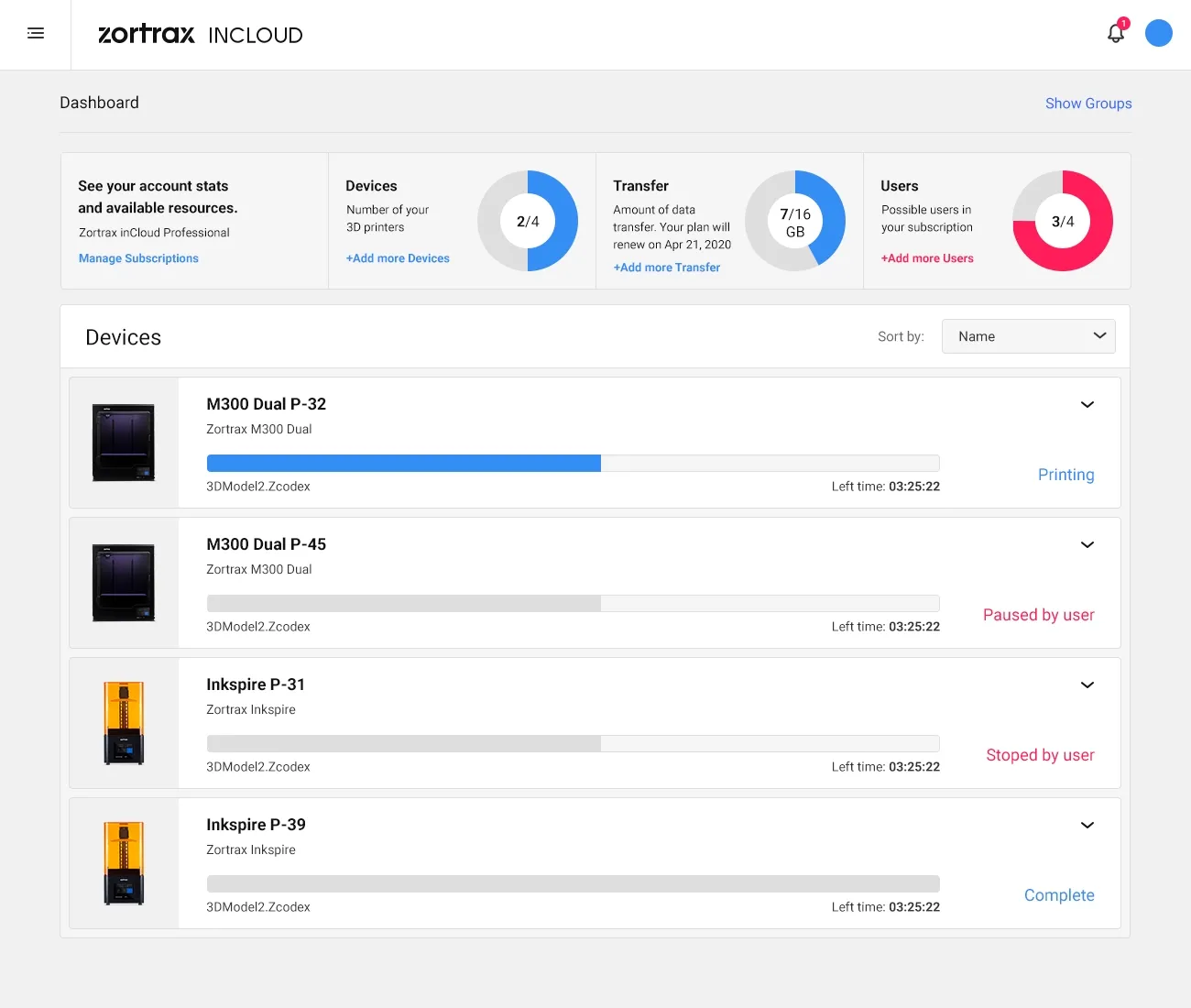Open Manage Subscriptions link
1191x1008 pixels.
138,258
